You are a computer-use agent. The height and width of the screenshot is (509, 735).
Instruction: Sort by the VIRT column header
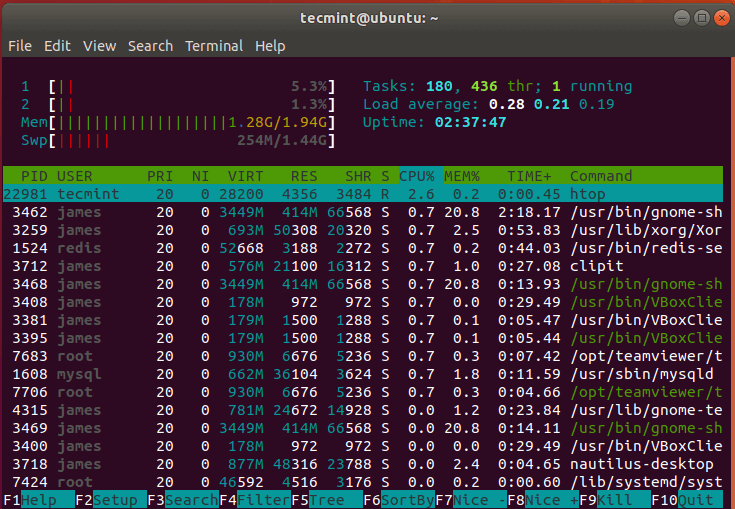click(x=245, y=176)
